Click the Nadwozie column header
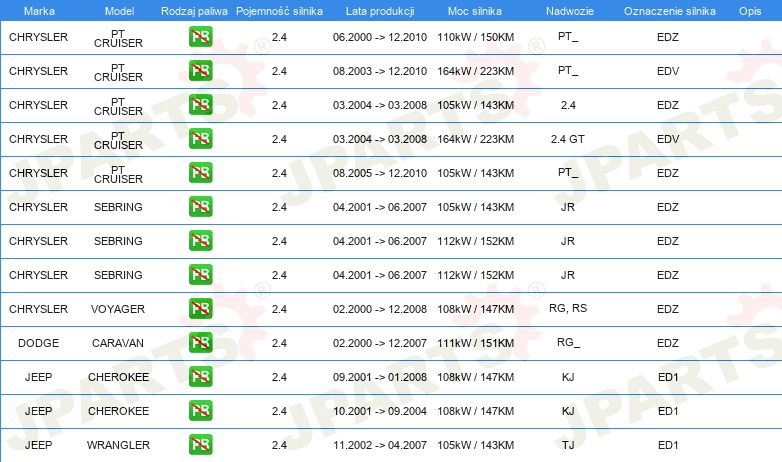The height and width of the screenshot is (462, 782). point(570,11)
